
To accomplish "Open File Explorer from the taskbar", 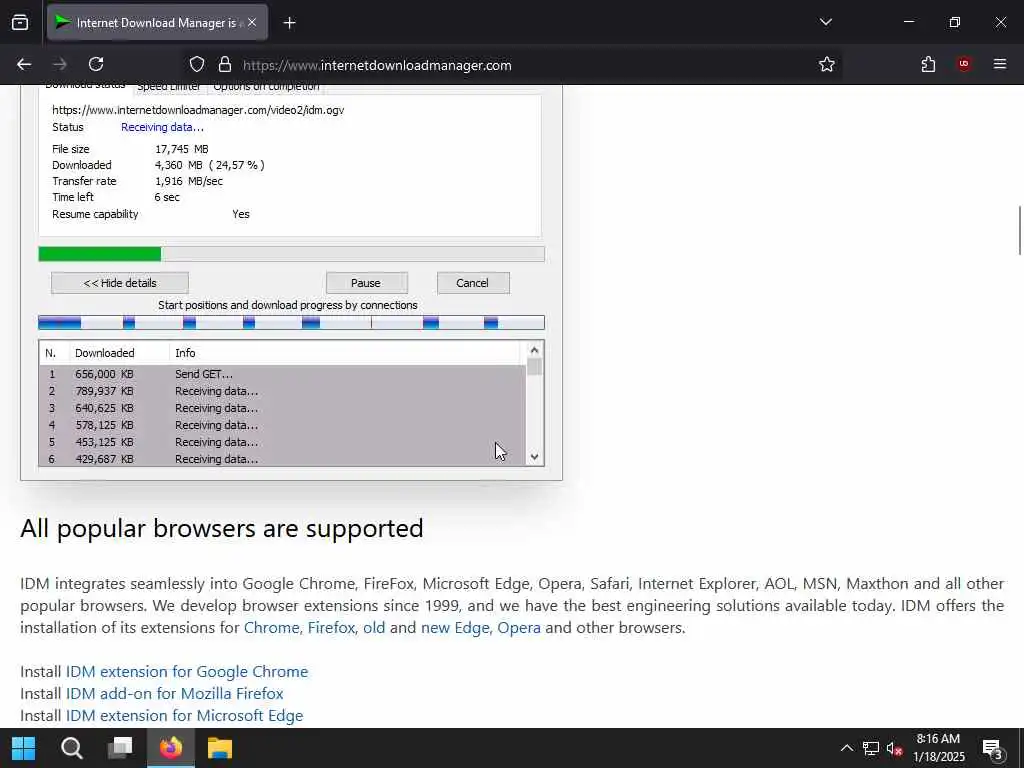I will pyautogui.click(x=219, y=748).
